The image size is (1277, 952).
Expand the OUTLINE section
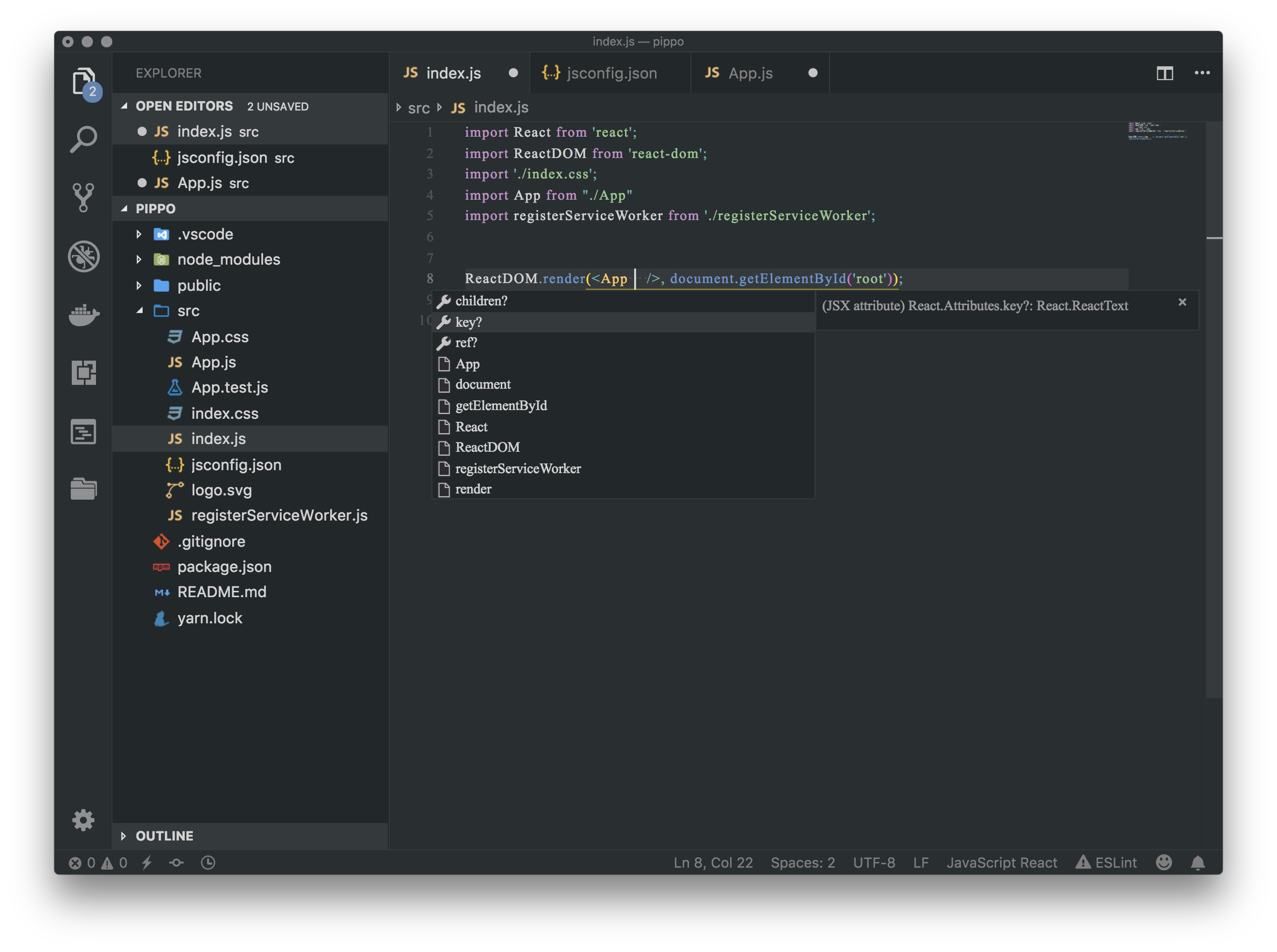tap(164, 836)
